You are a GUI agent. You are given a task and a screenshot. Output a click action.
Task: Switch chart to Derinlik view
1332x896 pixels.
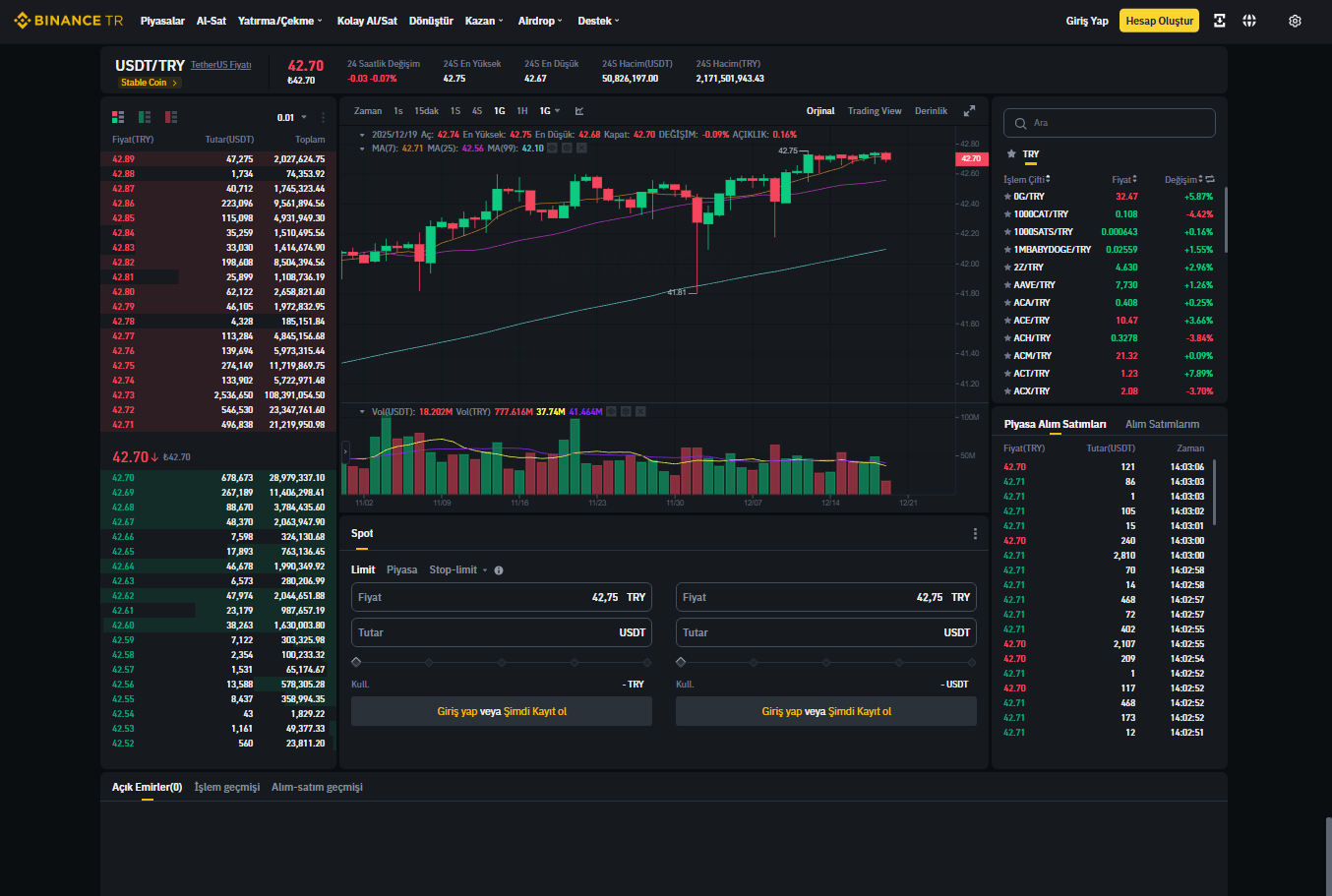pyautogui.click(x=931, y=111)
